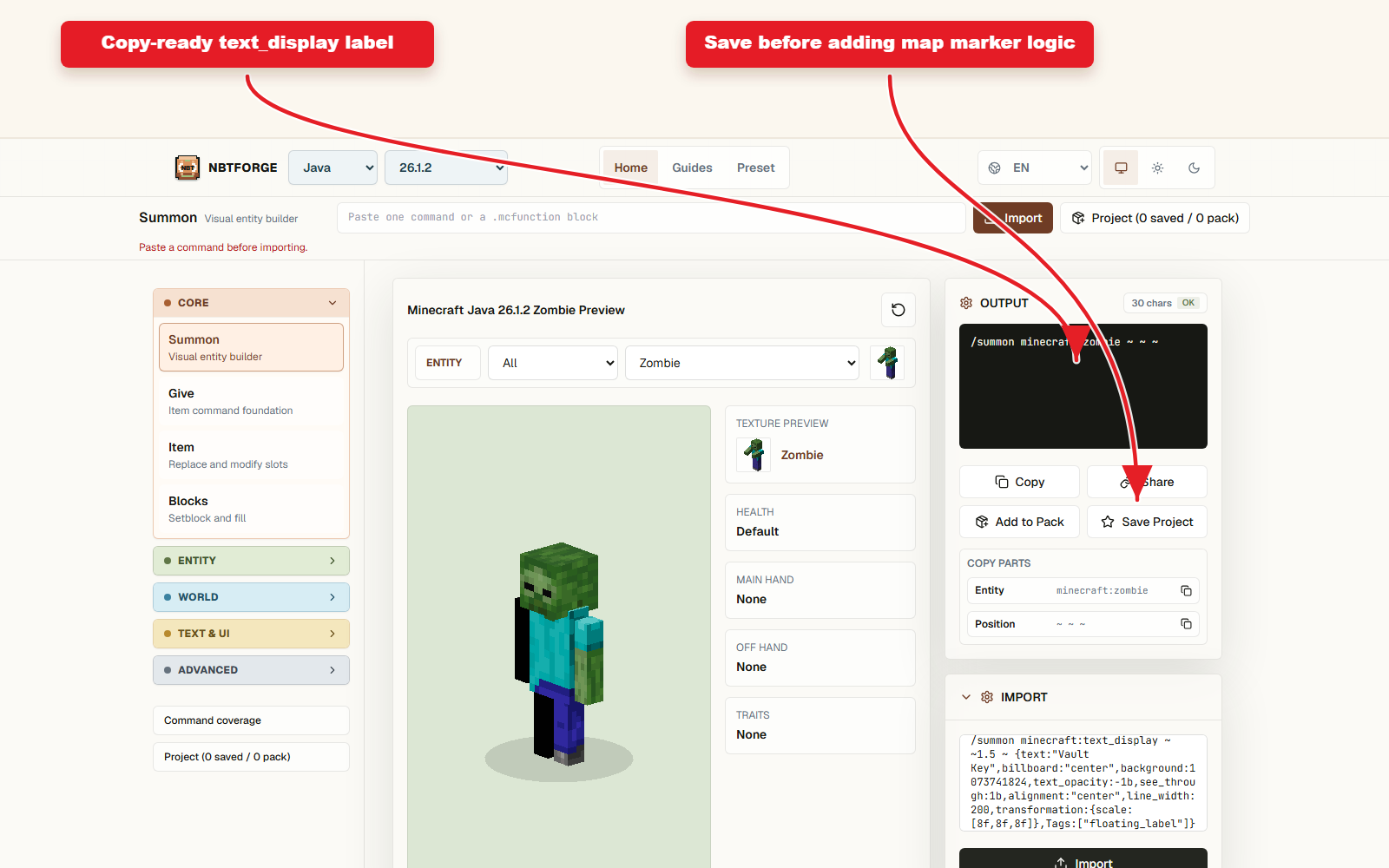The height and width of the screenshot is (868, 1389).
Task: Copy the Position part value
Action: pos(1186,624)
